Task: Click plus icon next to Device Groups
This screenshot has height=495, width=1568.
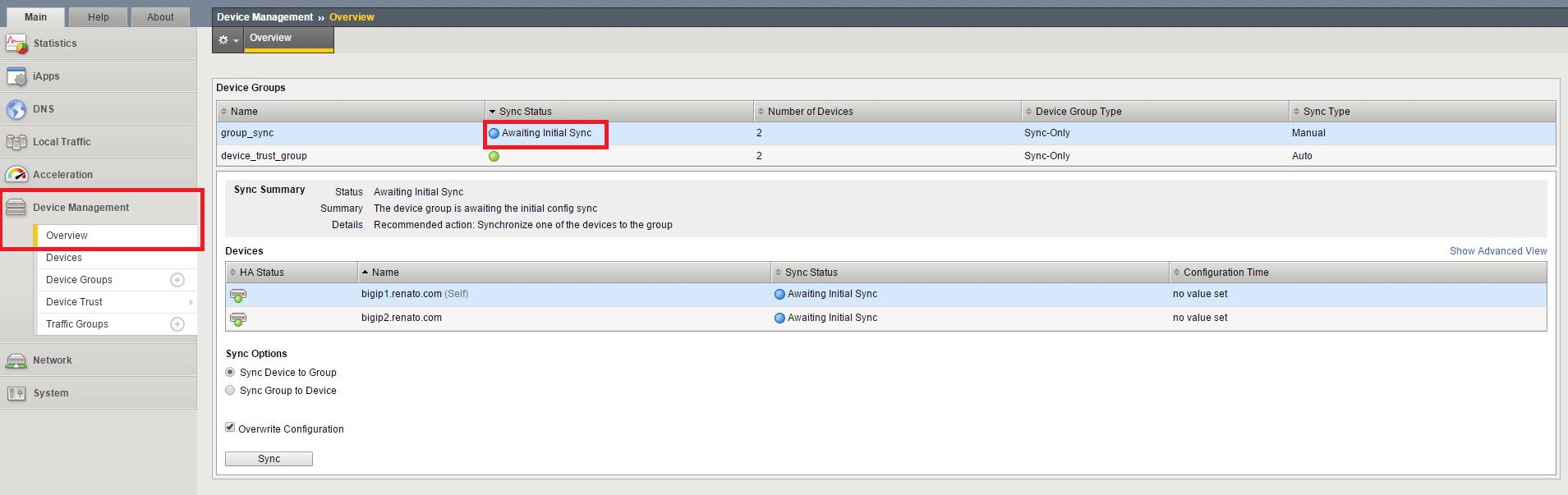Action: pyautogui.click(x=177, y=280)
